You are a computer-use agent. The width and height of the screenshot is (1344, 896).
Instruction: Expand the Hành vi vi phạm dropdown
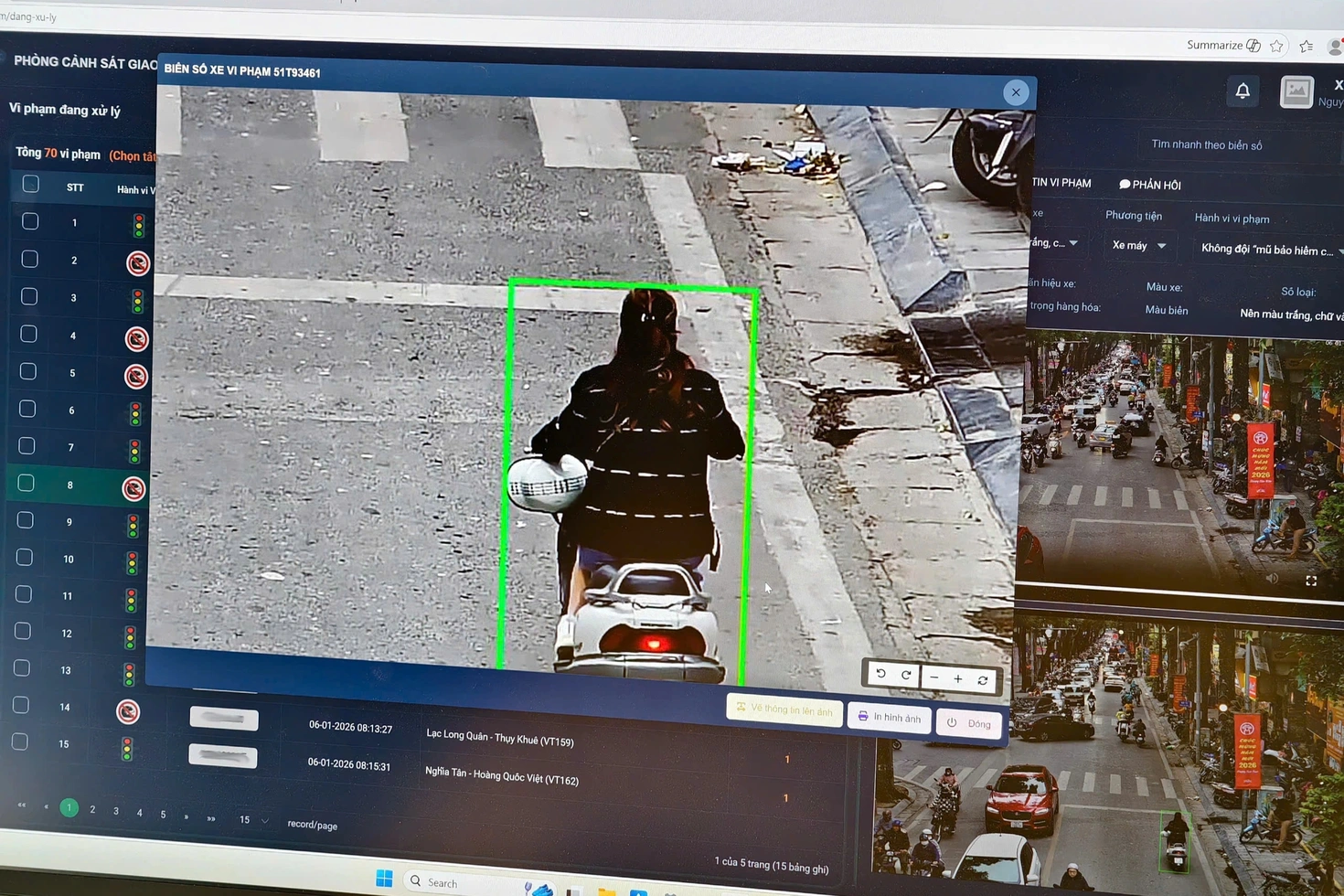pos(1271,250)
